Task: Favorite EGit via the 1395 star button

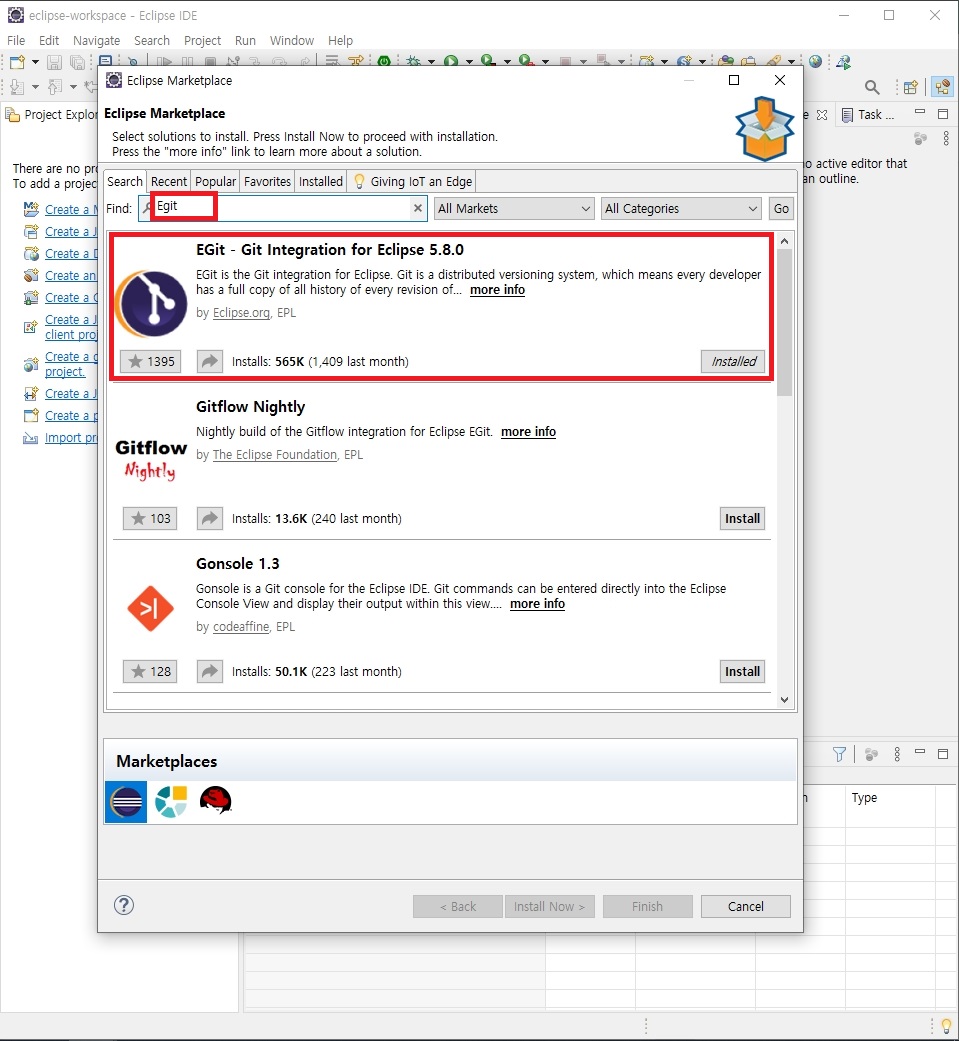Action: [x=151, y=361]
